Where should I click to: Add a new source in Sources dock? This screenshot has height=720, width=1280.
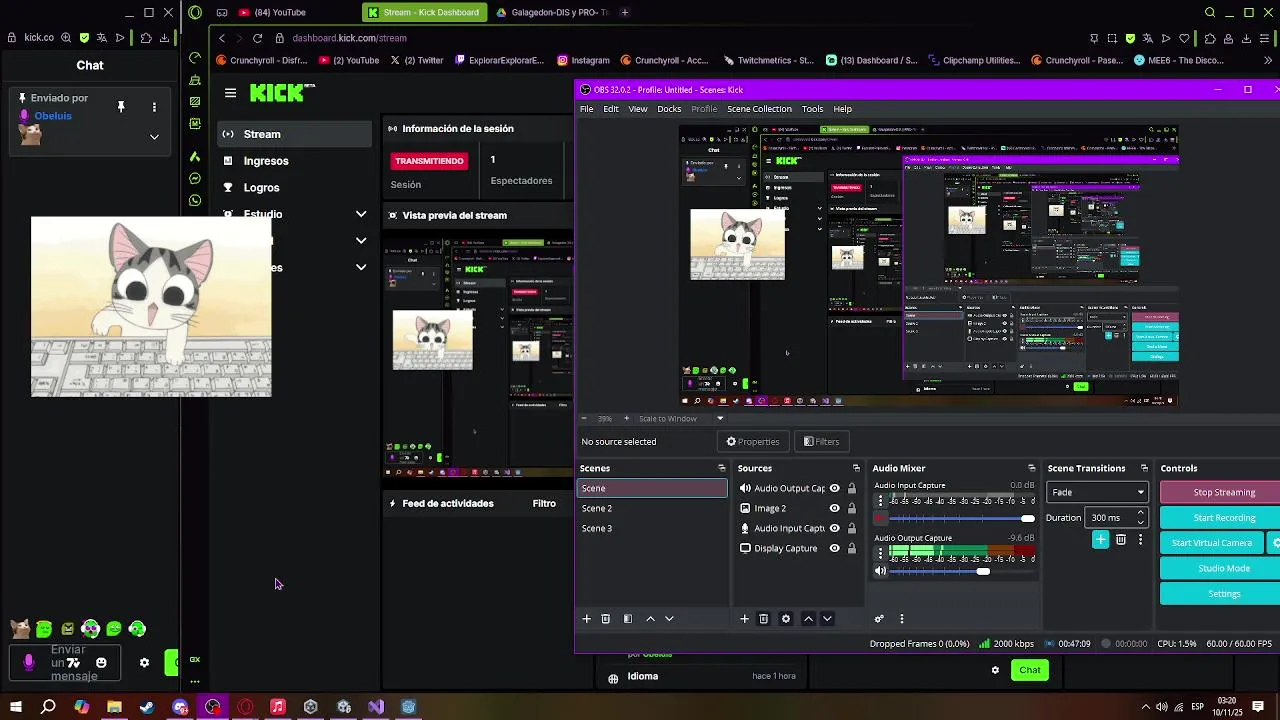[744, 619]
